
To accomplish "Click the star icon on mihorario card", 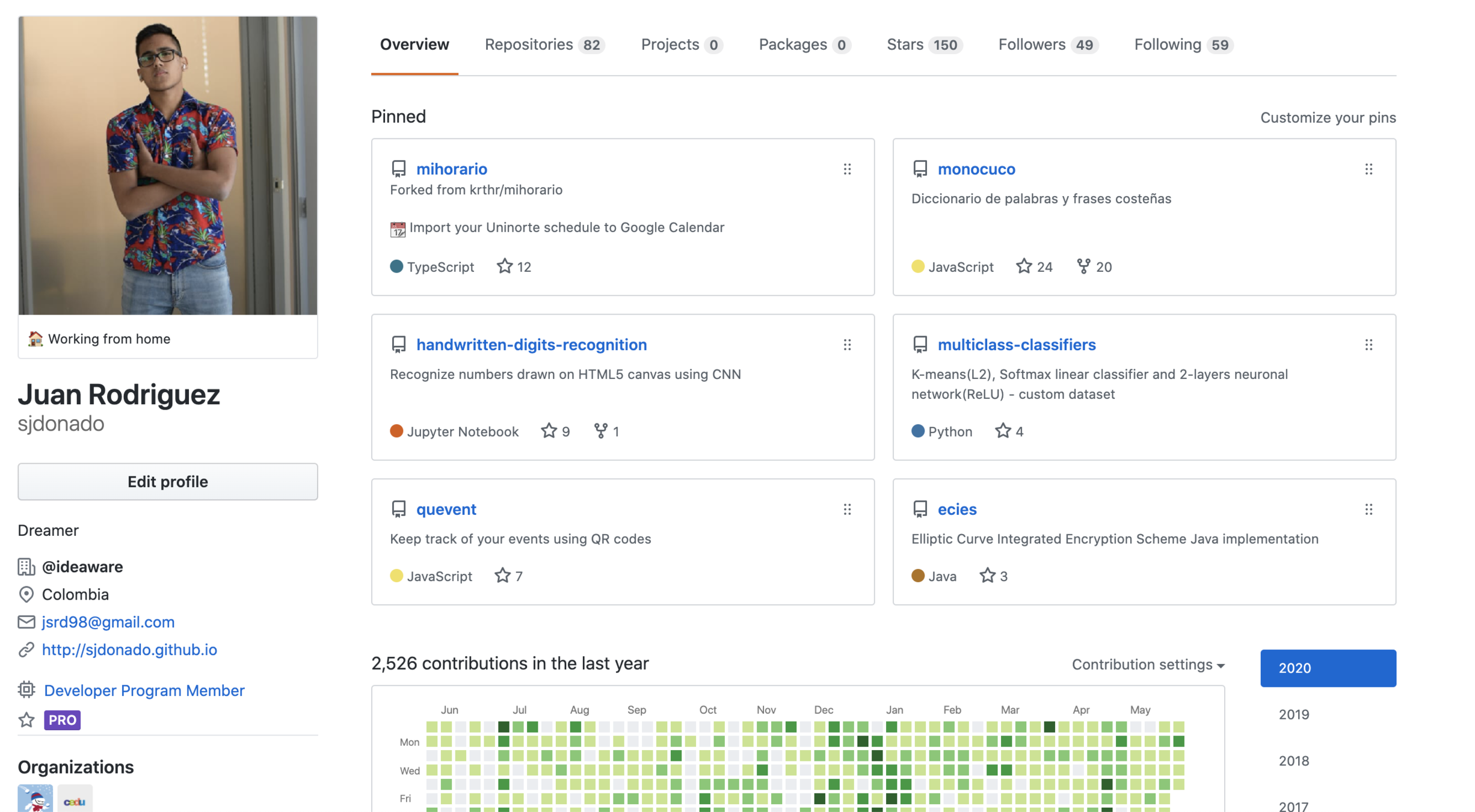I will click(x=504, y=266).
